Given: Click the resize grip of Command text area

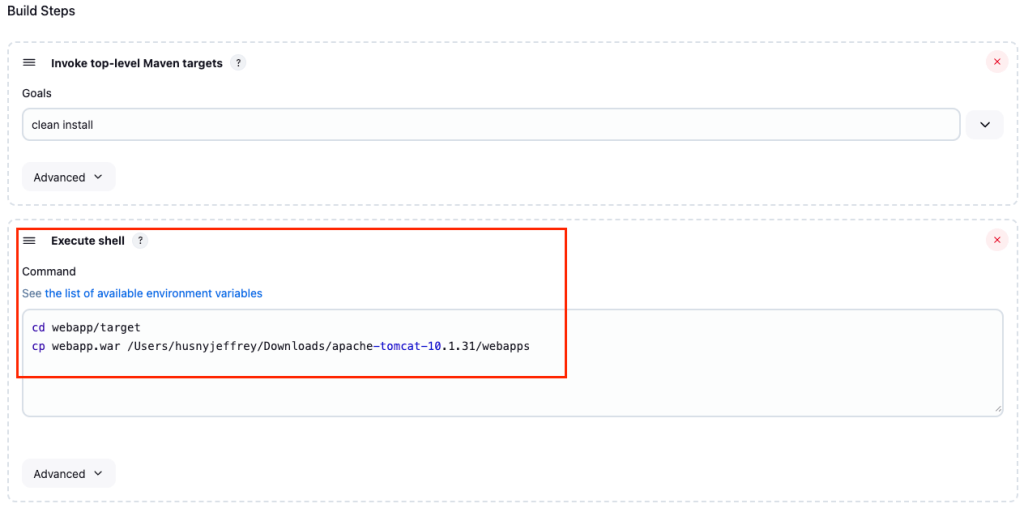Looking at the screenshot, I should click(997, 409).
